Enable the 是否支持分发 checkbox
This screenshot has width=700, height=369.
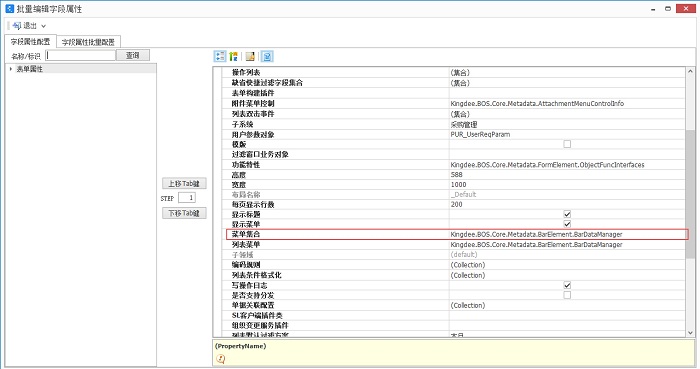pos(567,295)
